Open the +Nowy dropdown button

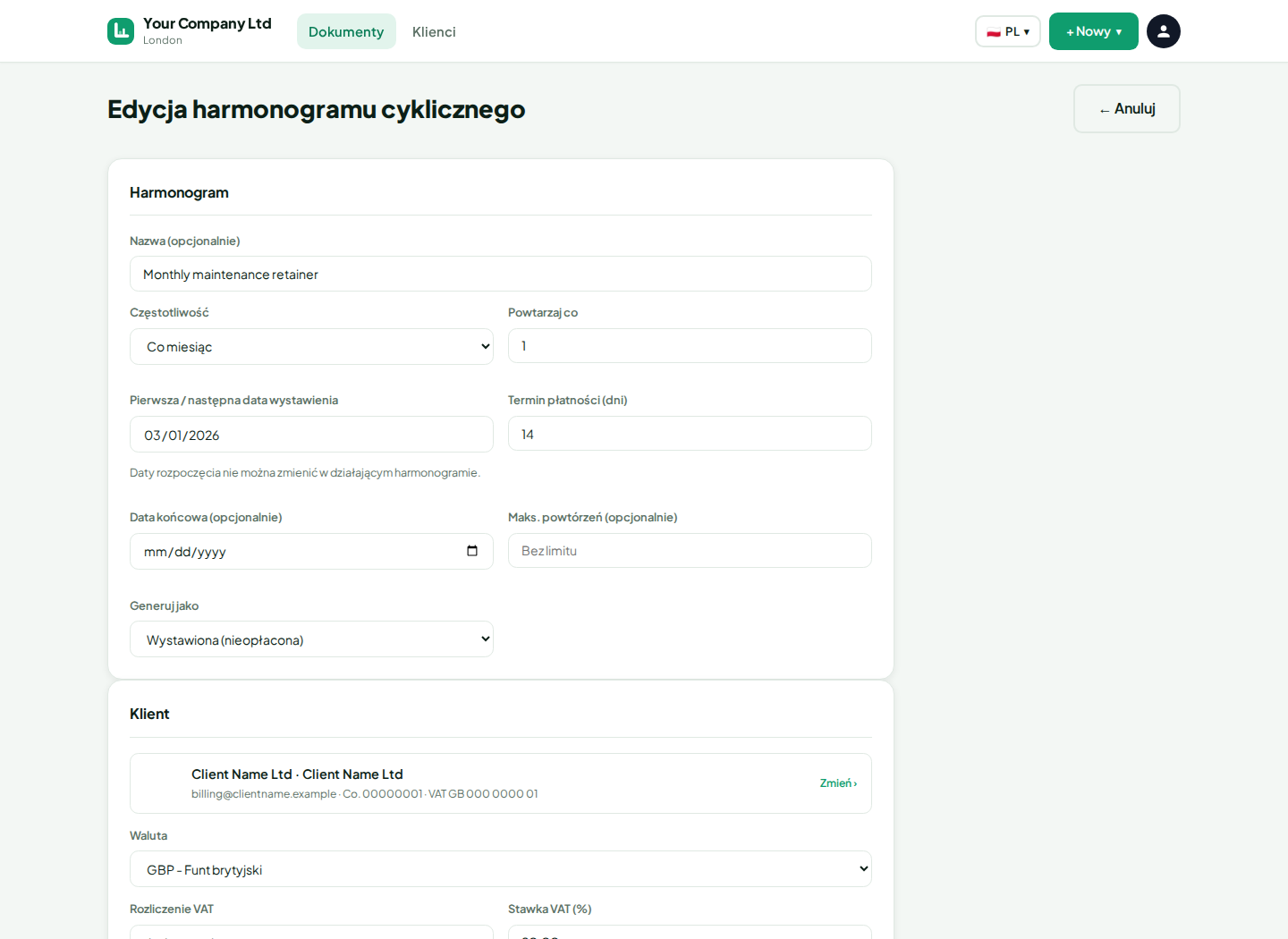[1093, 31]
